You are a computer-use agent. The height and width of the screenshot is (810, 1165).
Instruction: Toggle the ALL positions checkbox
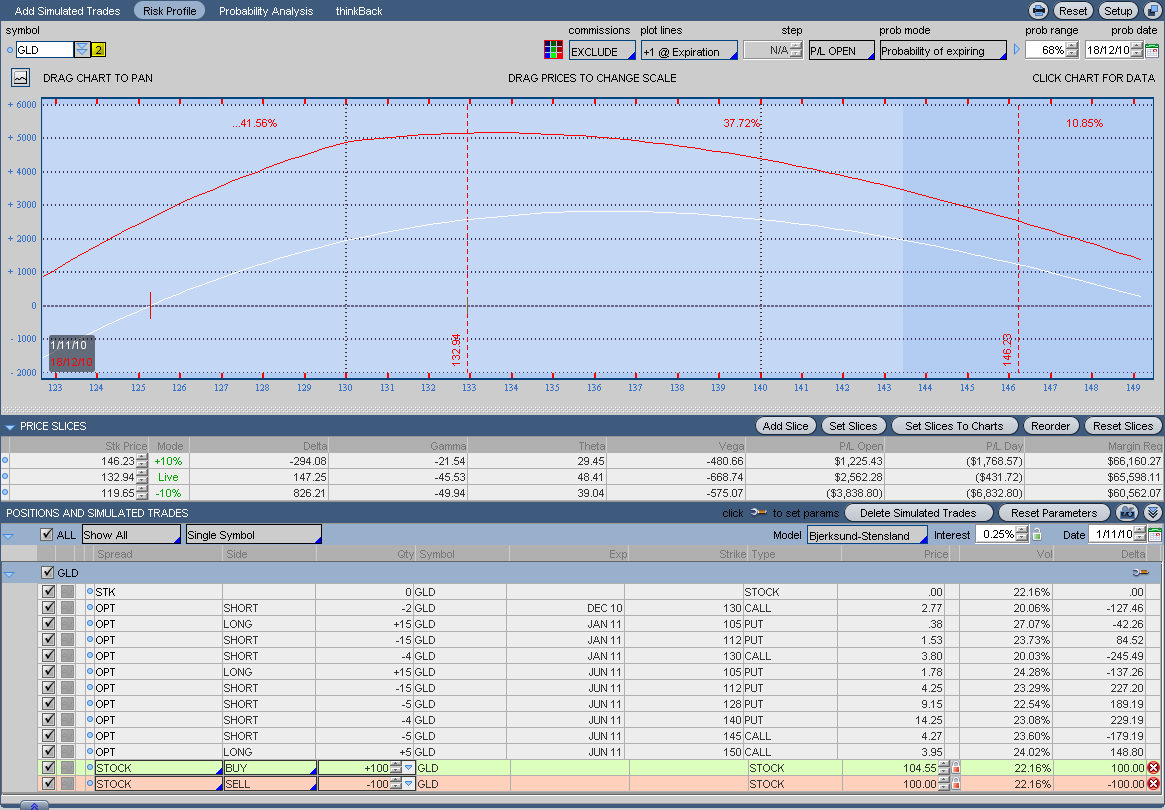pos(46,535)
